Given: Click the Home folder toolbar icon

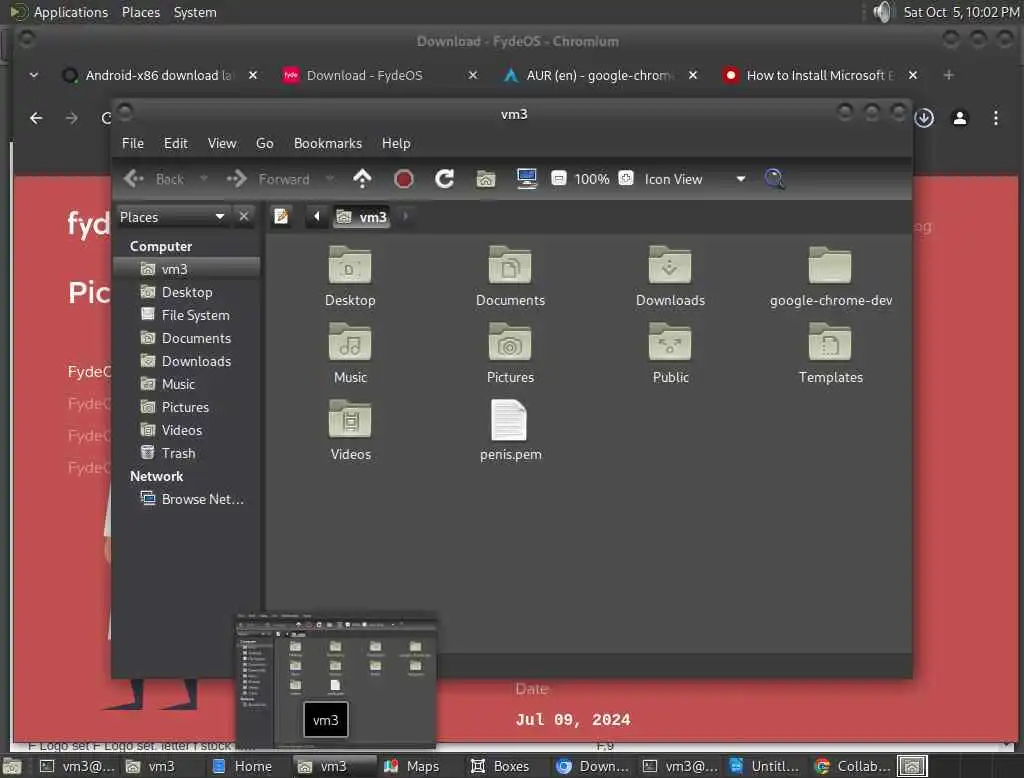Looking at the screenshot, I should coord(485,179).
